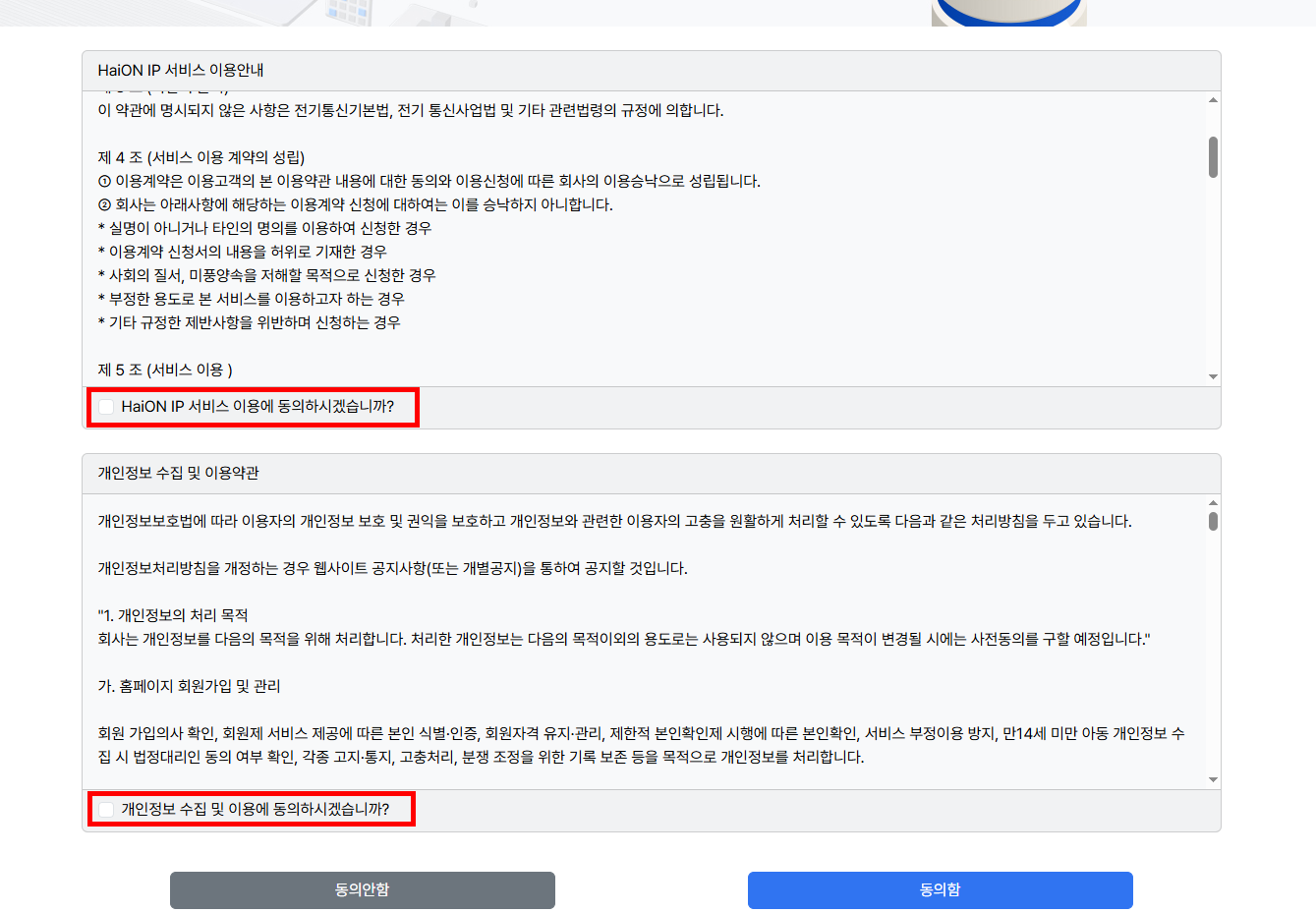
Task: Click the '가. 홈페이지 회원가입 및 관리' line
Action: pos(189,687)
